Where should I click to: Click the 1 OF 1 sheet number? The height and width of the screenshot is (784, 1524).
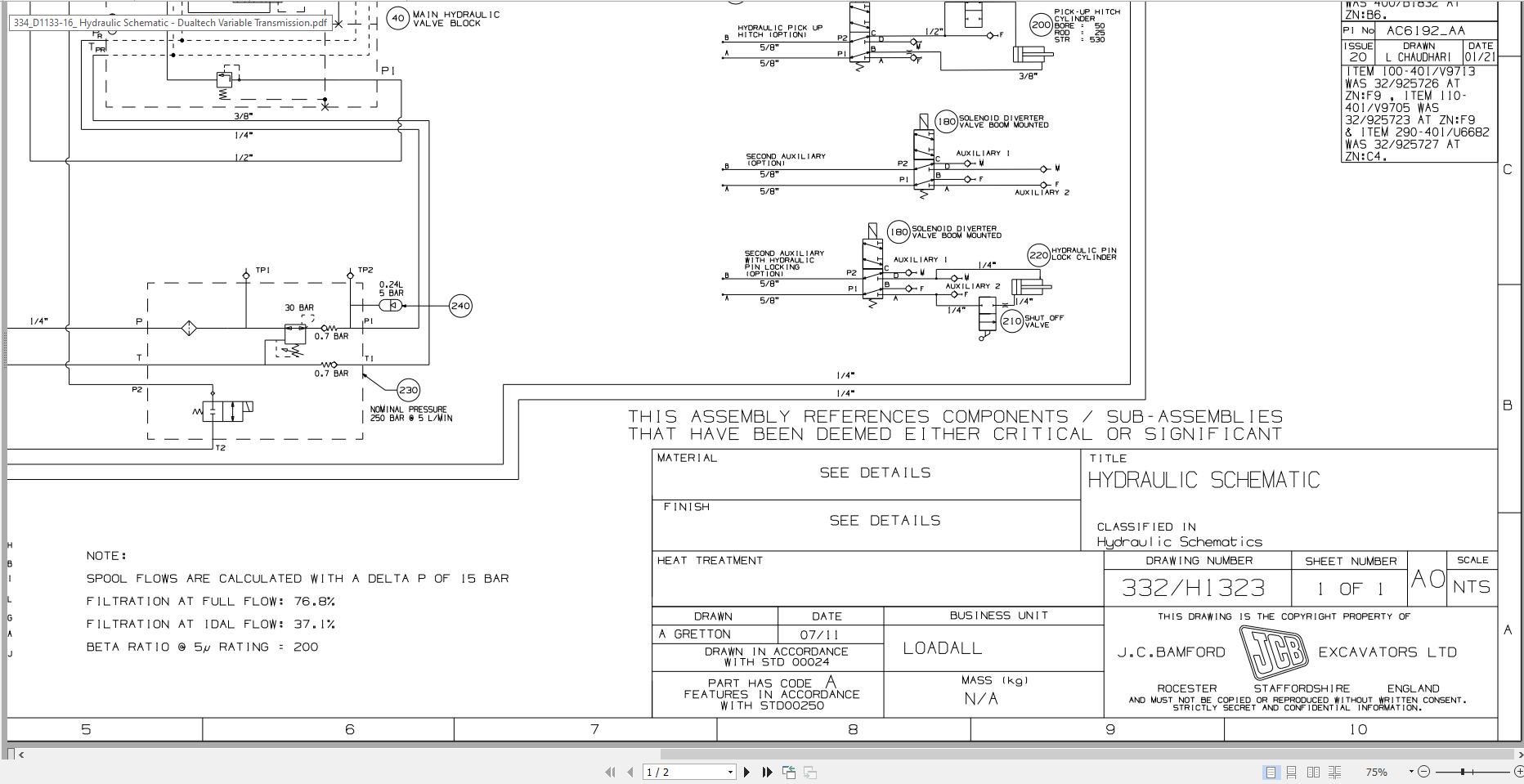pos(1350,589)
